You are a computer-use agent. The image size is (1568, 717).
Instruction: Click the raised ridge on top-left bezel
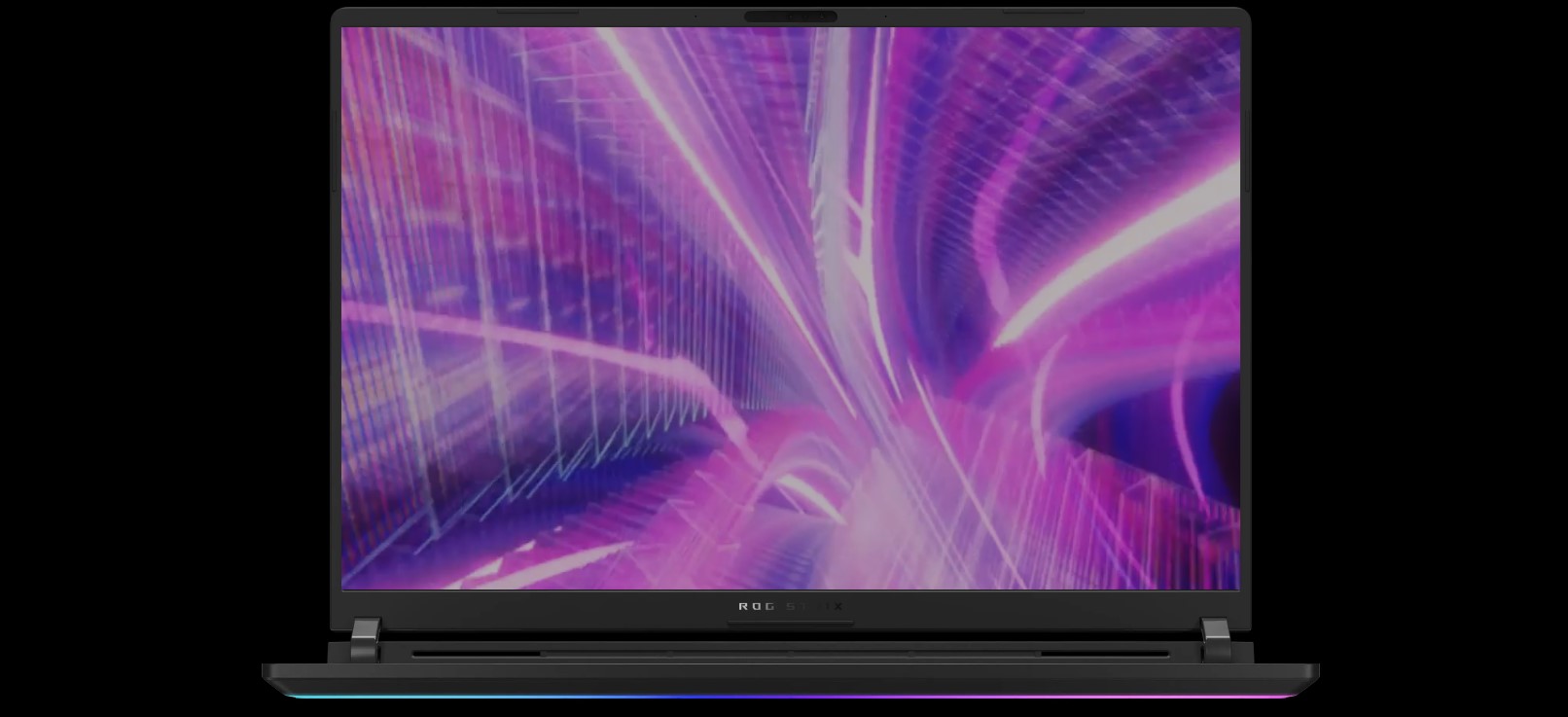[537, 13]
